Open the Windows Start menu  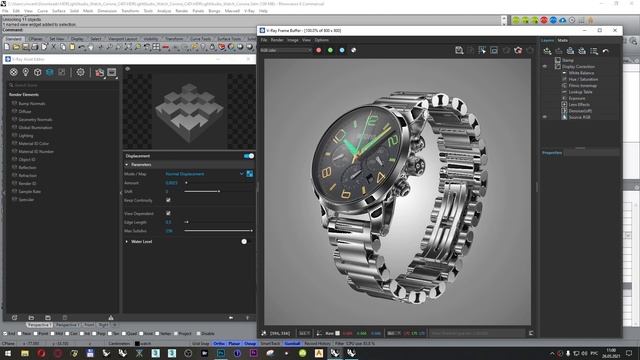(7, 353)
